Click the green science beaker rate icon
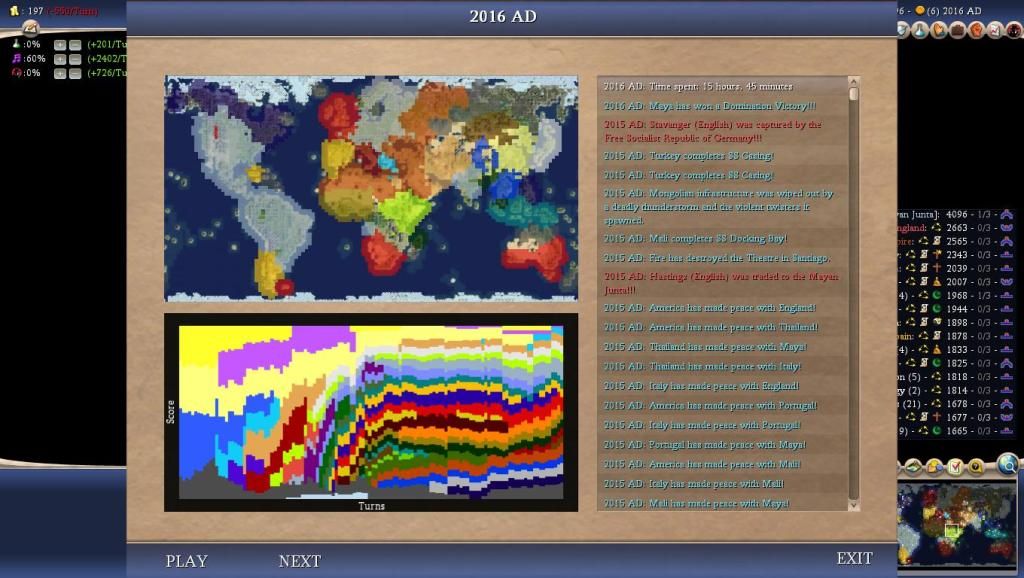This screenshot has height=578, width=1024. pos(16,44)
